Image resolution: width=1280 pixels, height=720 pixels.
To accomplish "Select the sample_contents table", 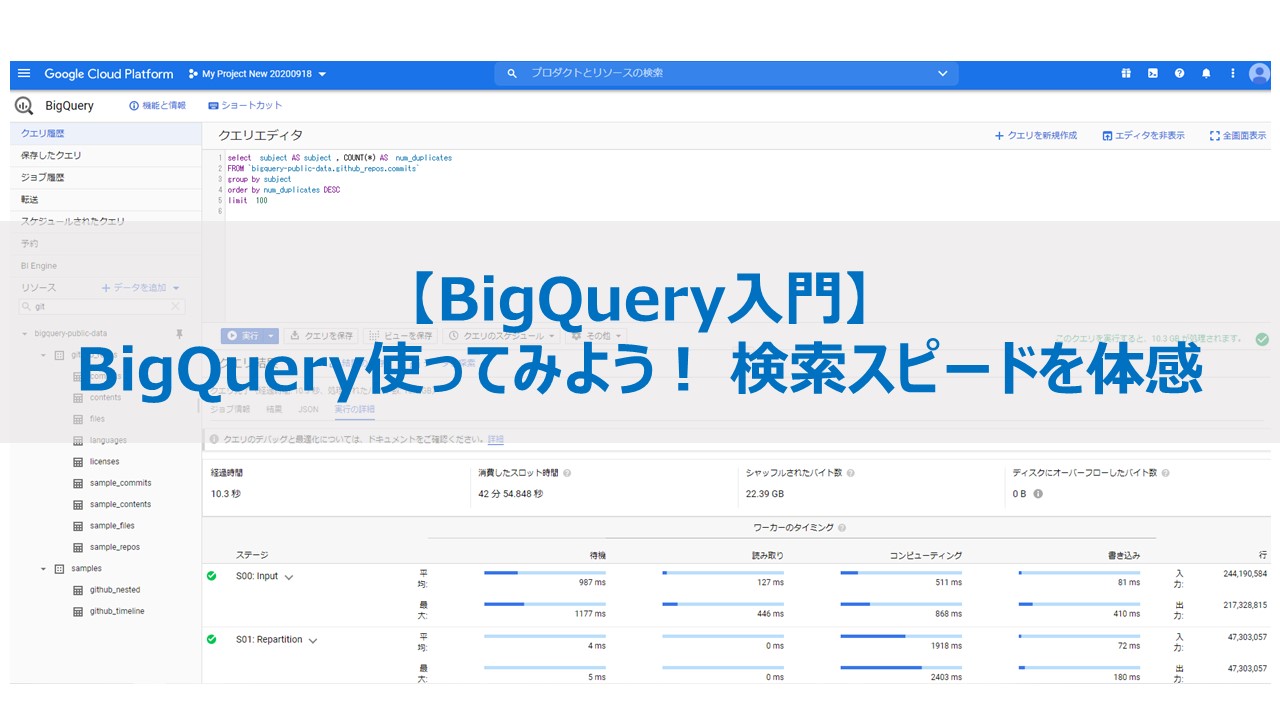I will point(121,505).
